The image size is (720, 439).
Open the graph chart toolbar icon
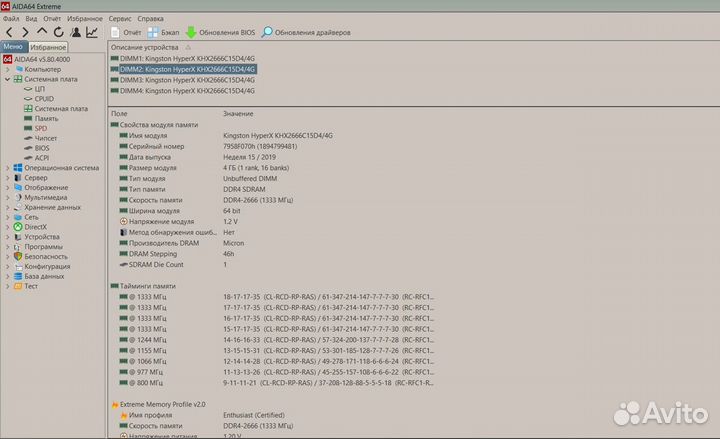tap(92, 32)
